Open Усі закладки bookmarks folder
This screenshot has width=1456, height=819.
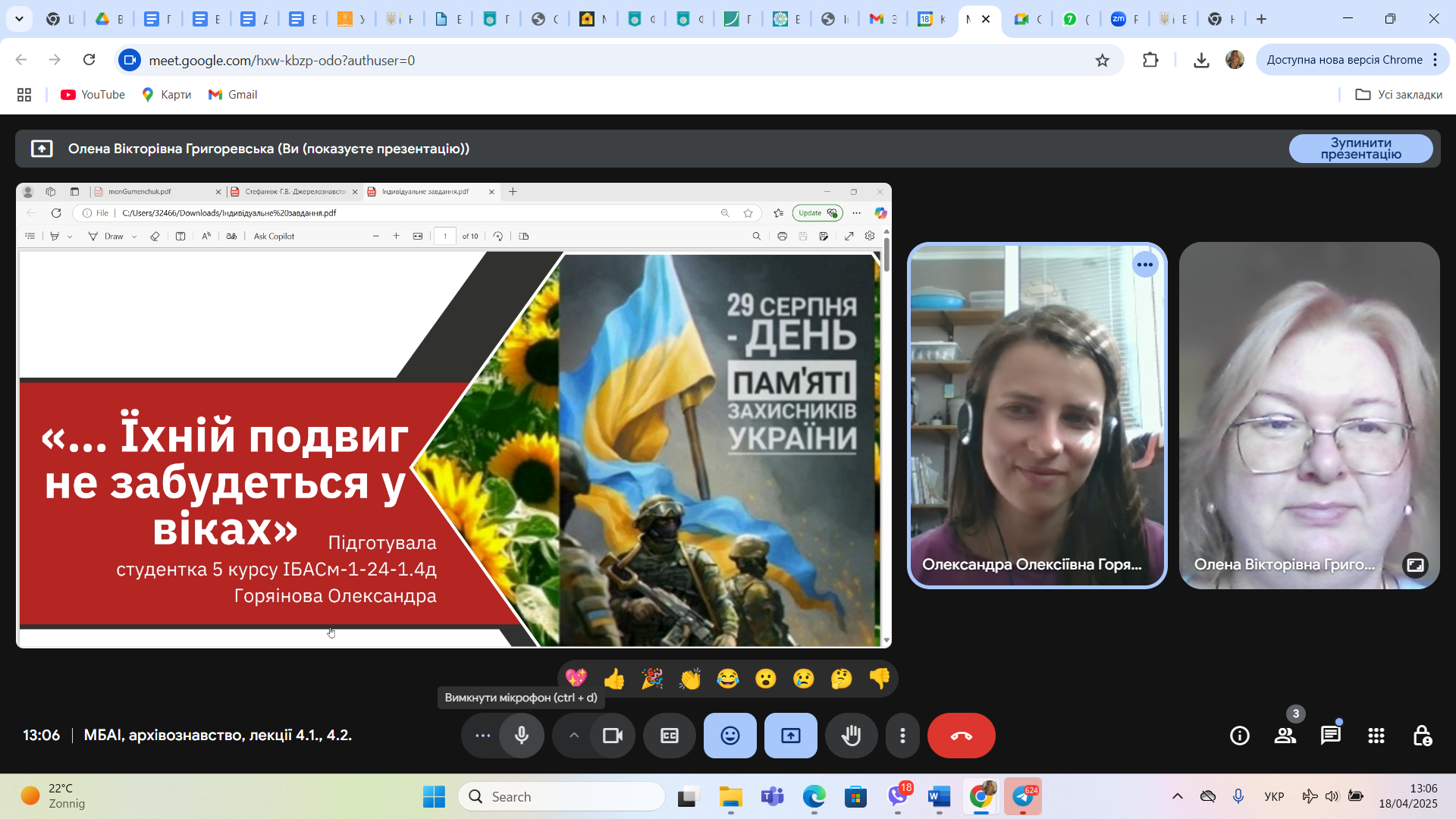pos(1398,95)
